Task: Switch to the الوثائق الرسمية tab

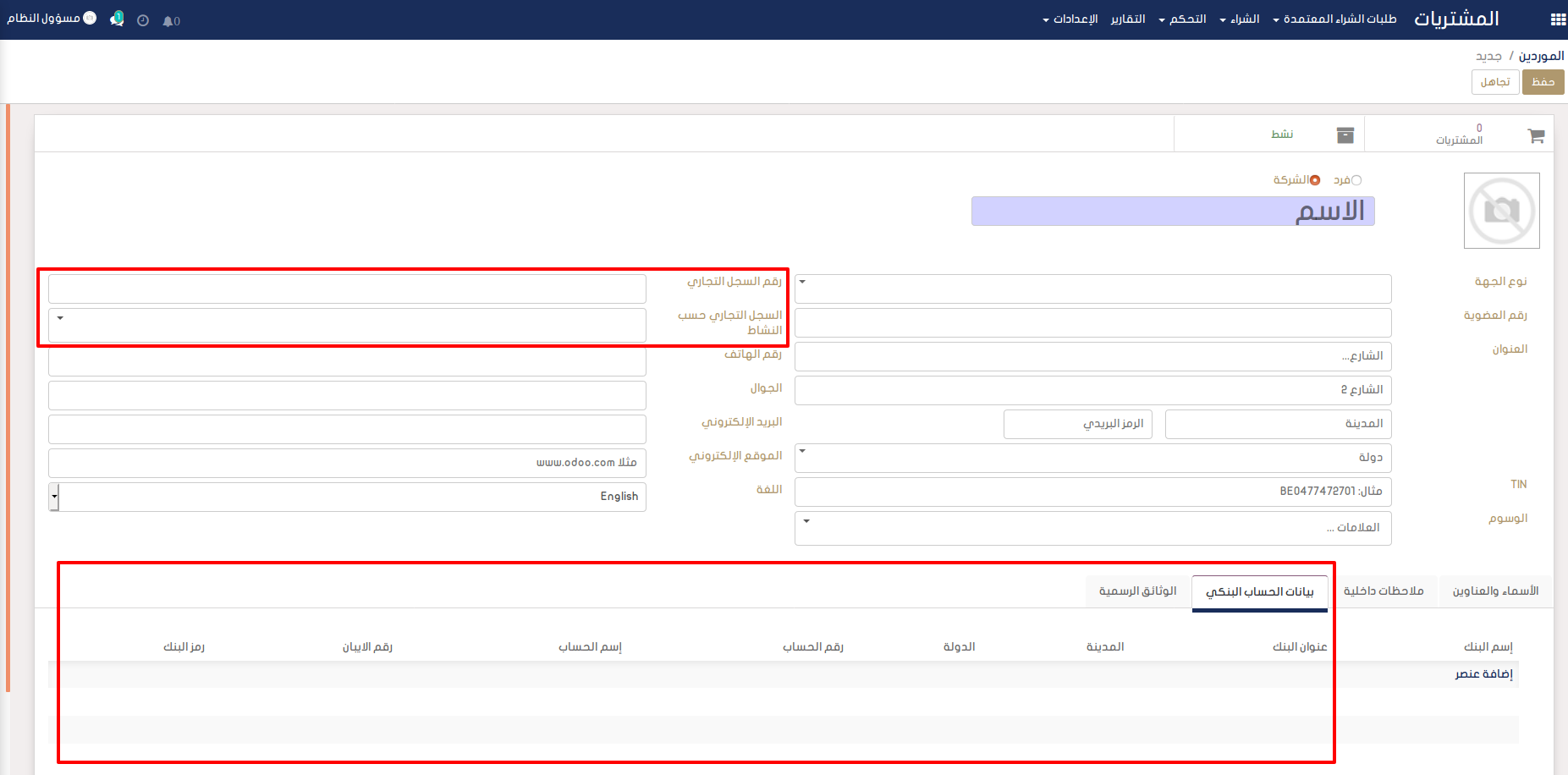Action: click(1137, 591)
